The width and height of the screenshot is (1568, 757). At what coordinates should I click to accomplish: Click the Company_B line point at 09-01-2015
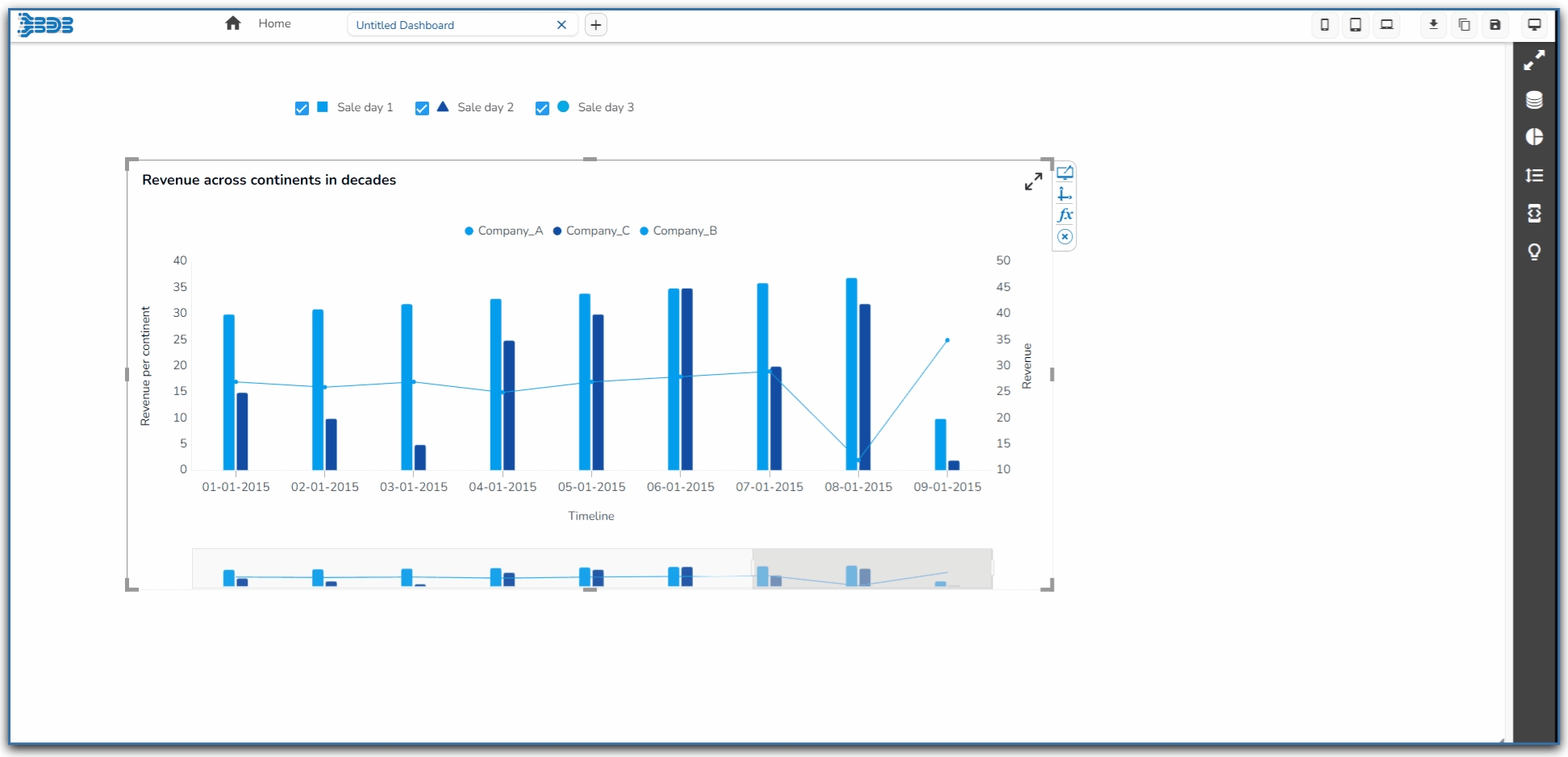coord(947,340)
